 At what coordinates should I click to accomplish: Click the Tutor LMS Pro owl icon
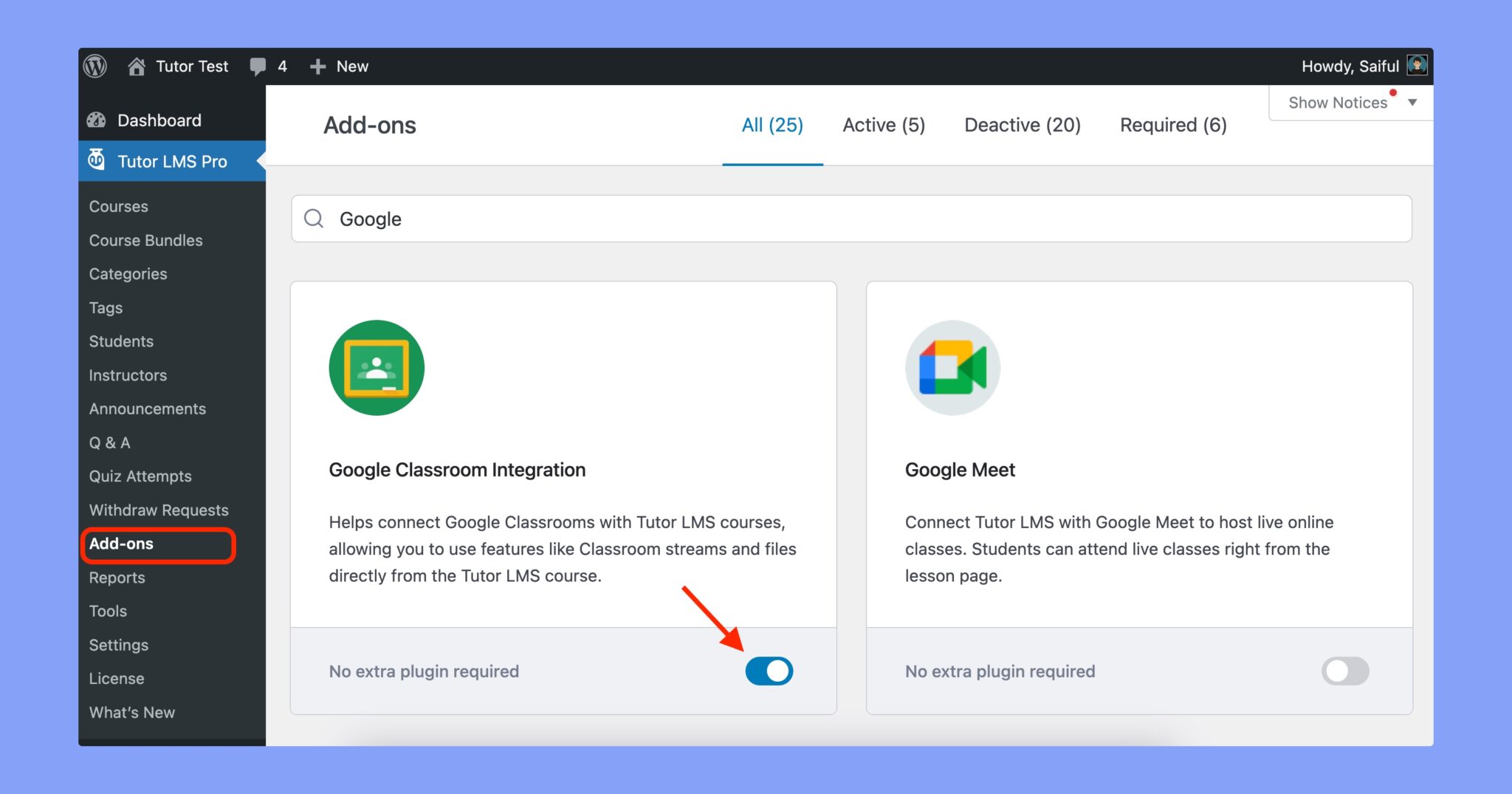[97, 160]
